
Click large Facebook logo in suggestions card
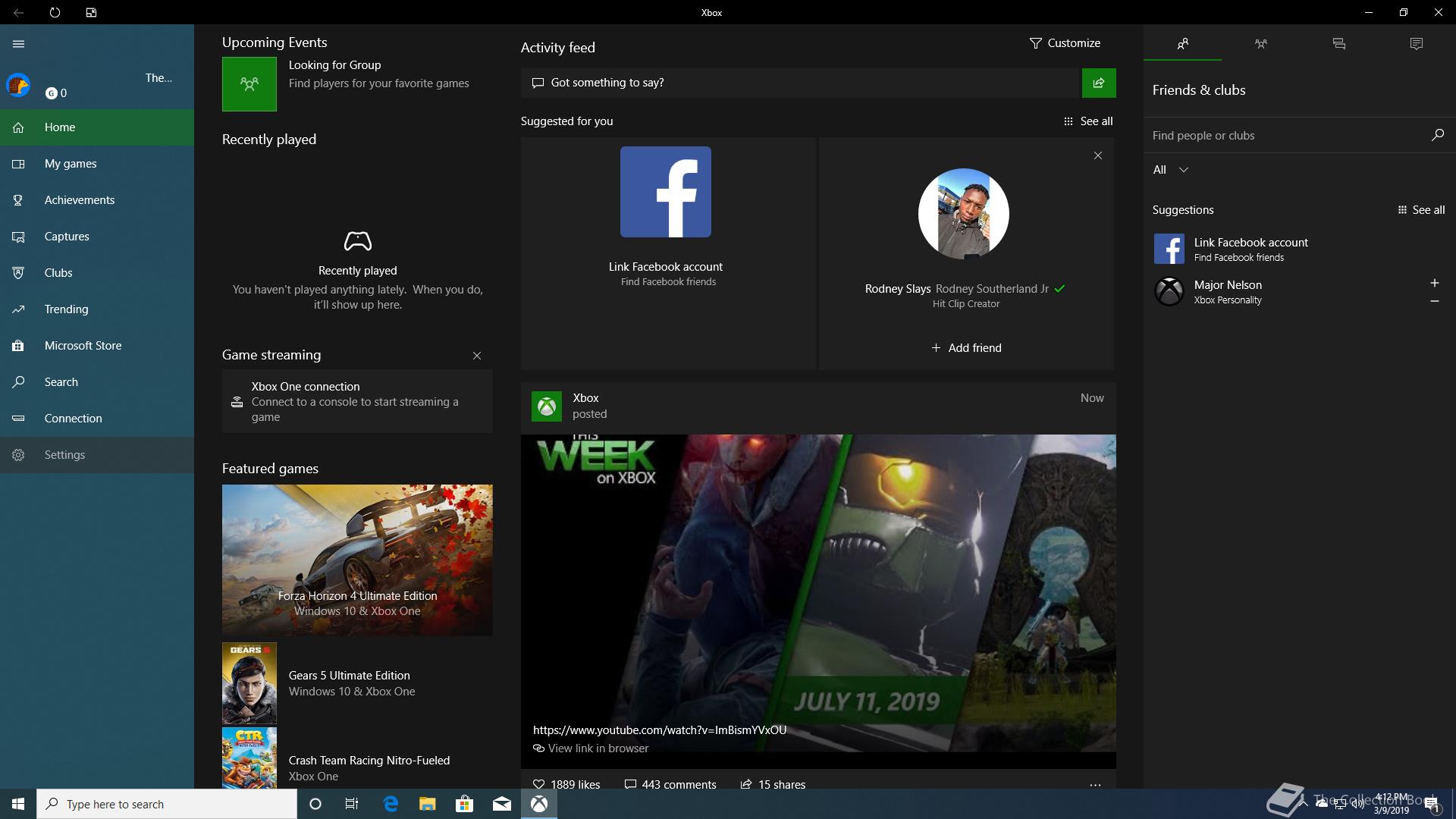click(666, 192)
